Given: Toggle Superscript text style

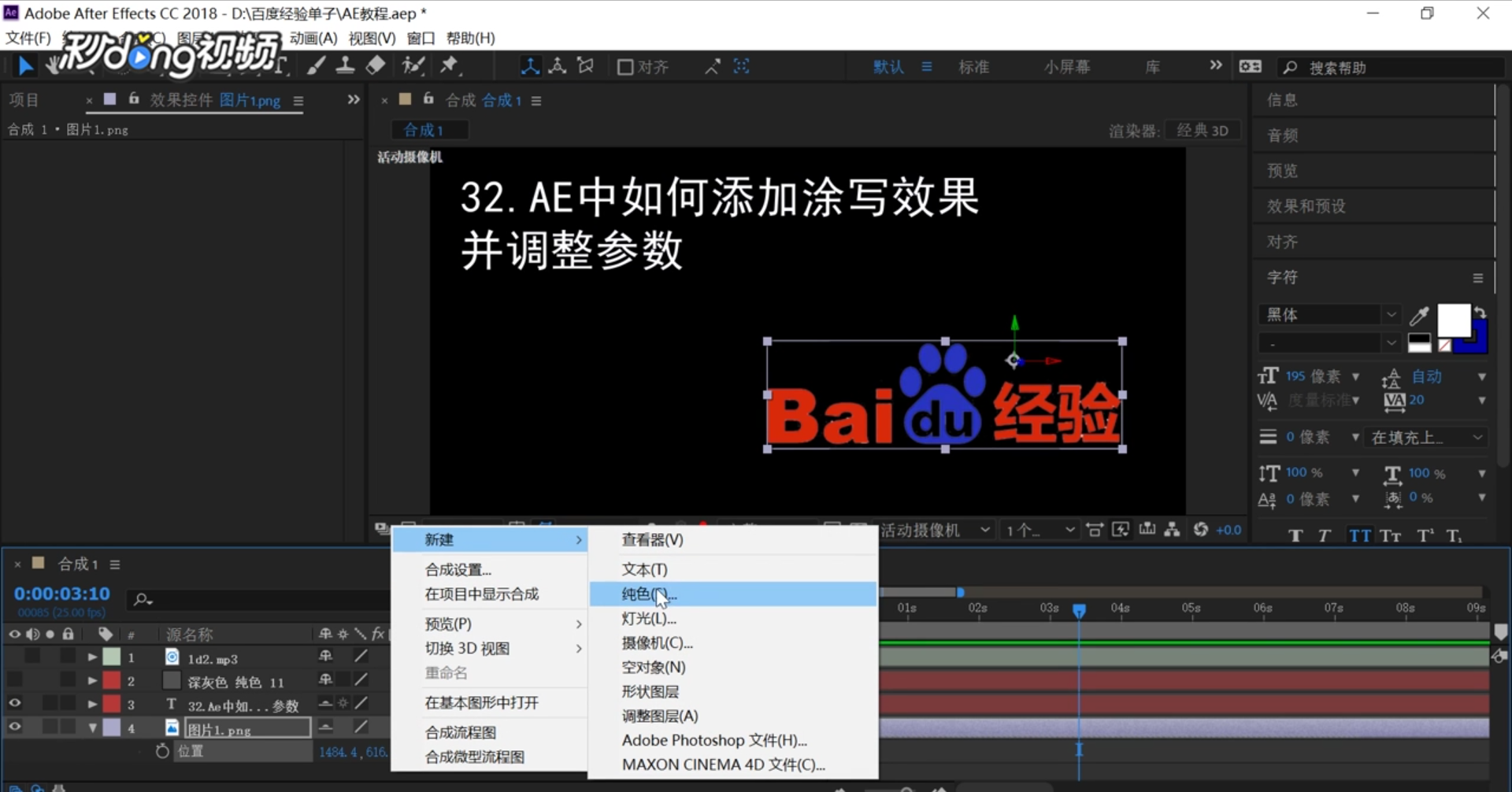Looking at the screenshot, I should (x=1425, y=536).
